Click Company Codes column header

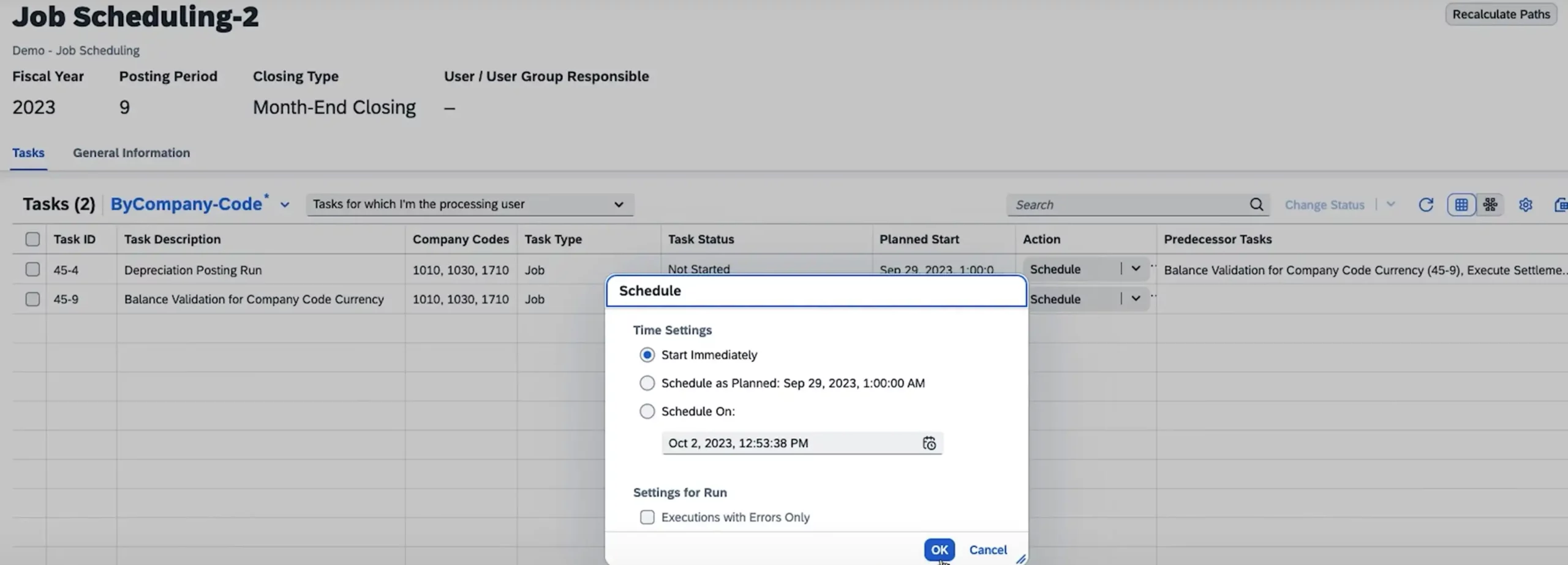461,239
